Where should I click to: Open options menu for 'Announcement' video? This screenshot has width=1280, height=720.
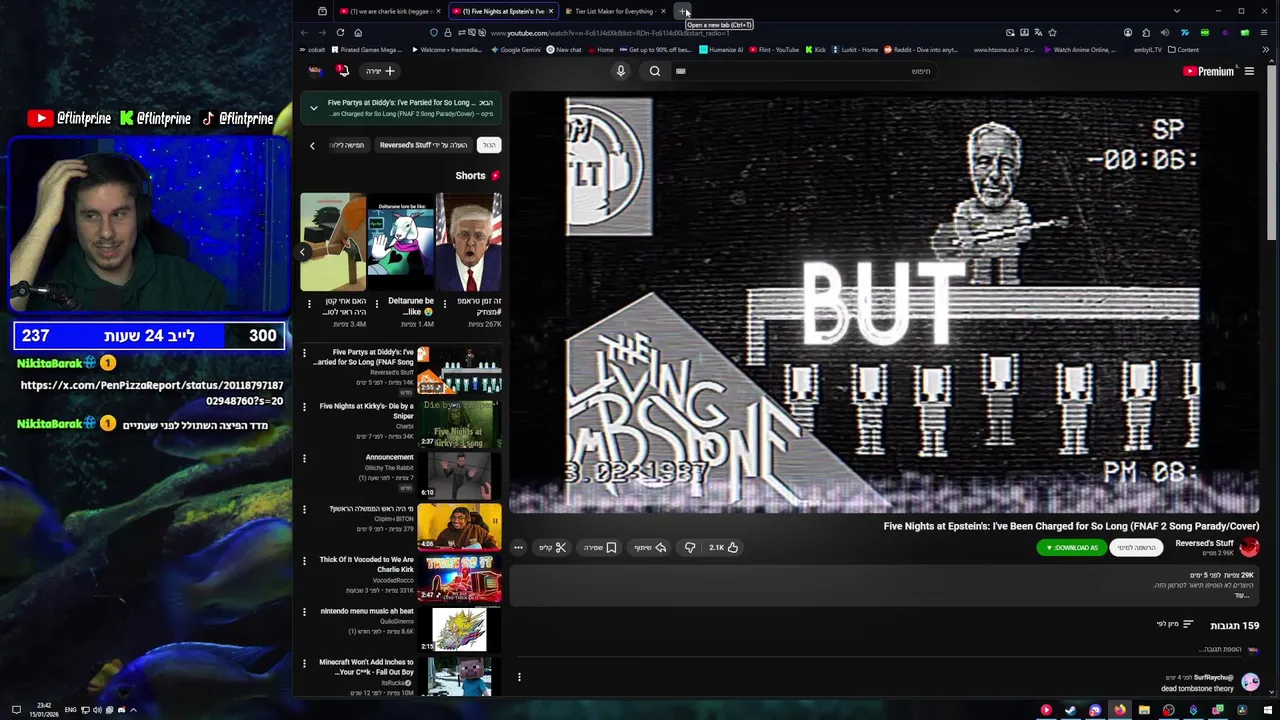(x=305, y=458)
